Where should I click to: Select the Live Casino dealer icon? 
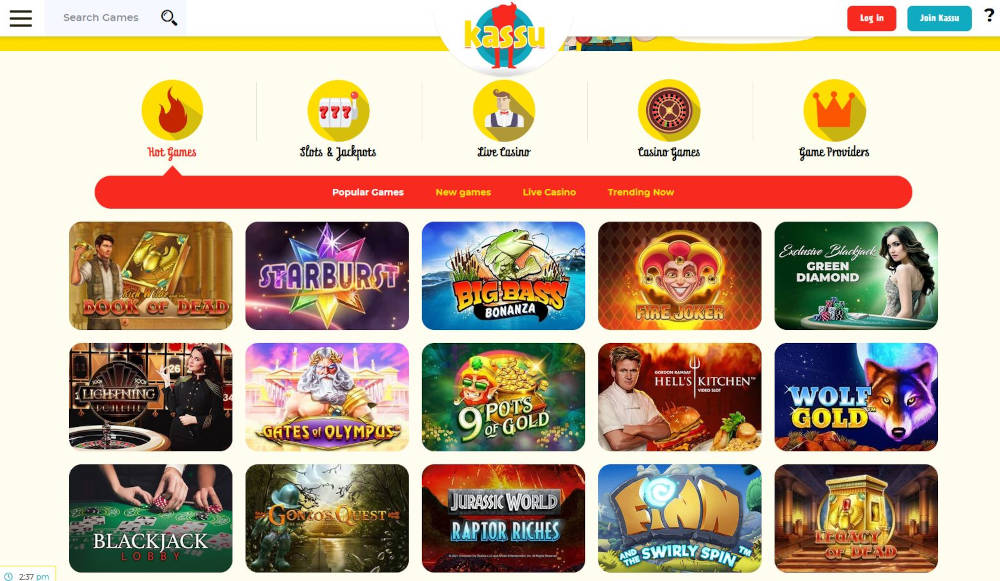(504, 110)
